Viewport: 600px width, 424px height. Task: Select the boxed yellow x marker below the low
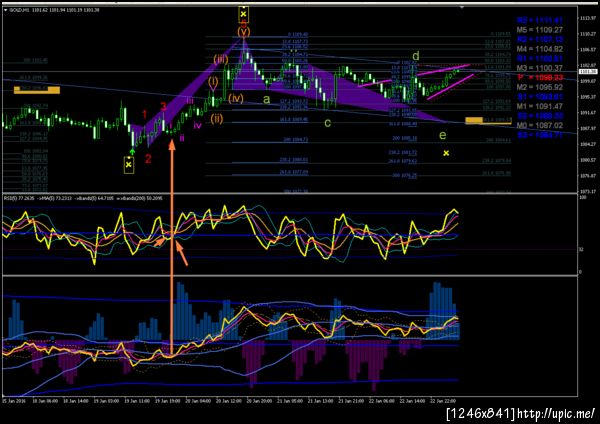click(129, 165)
